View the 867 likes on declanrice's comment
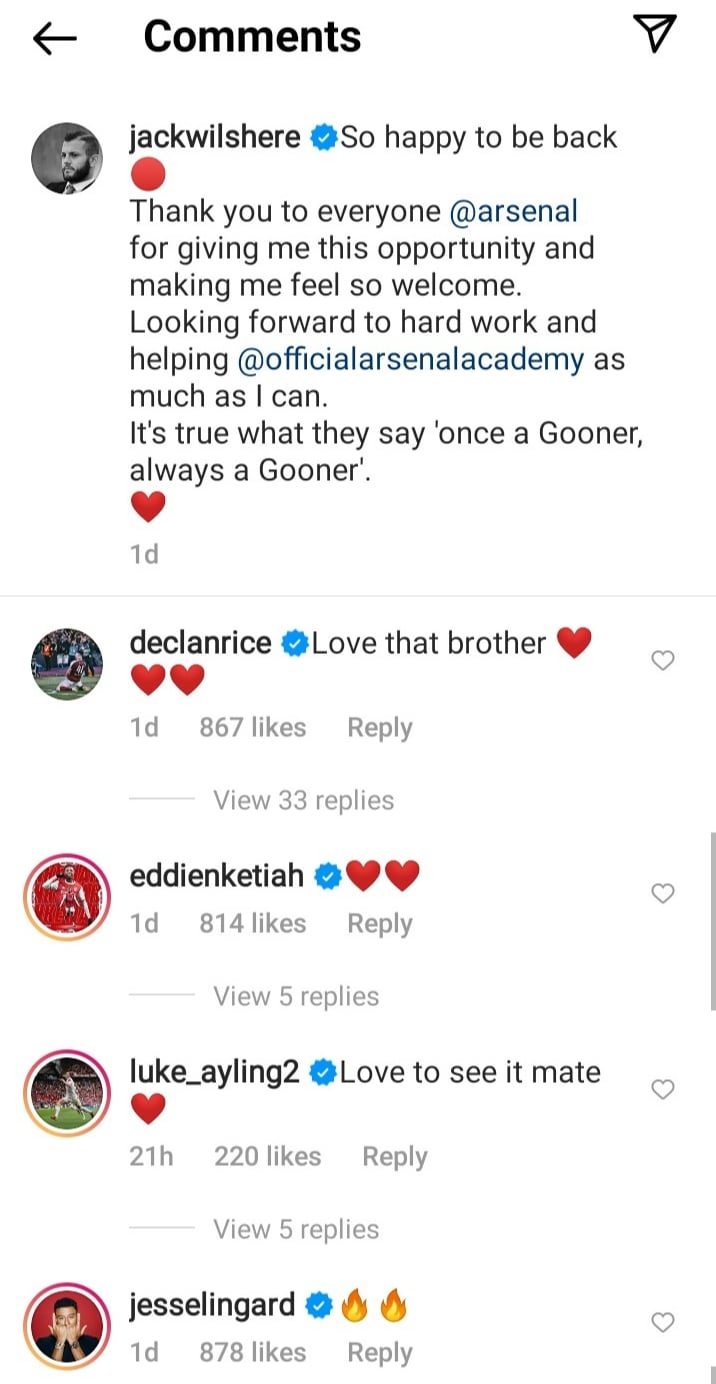The image size is (716, 1384). (252, 728)
